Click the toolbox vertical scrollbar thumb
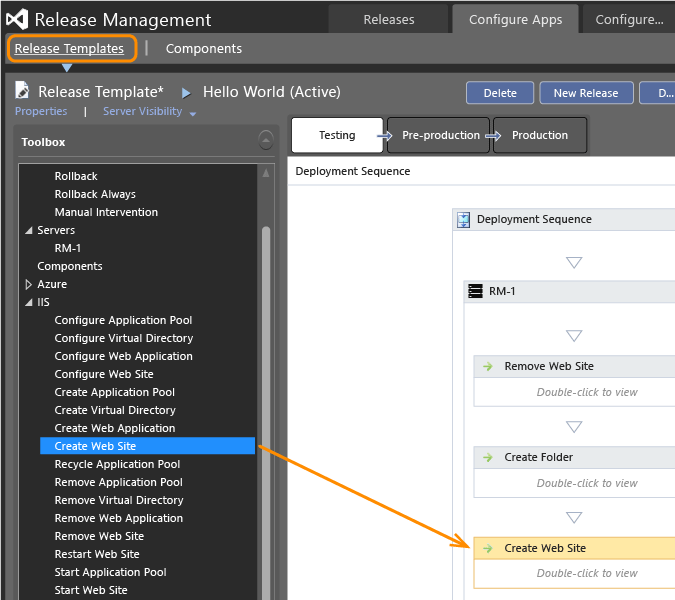Viewport: 675px width, 600px height. (x=266, y=412)
